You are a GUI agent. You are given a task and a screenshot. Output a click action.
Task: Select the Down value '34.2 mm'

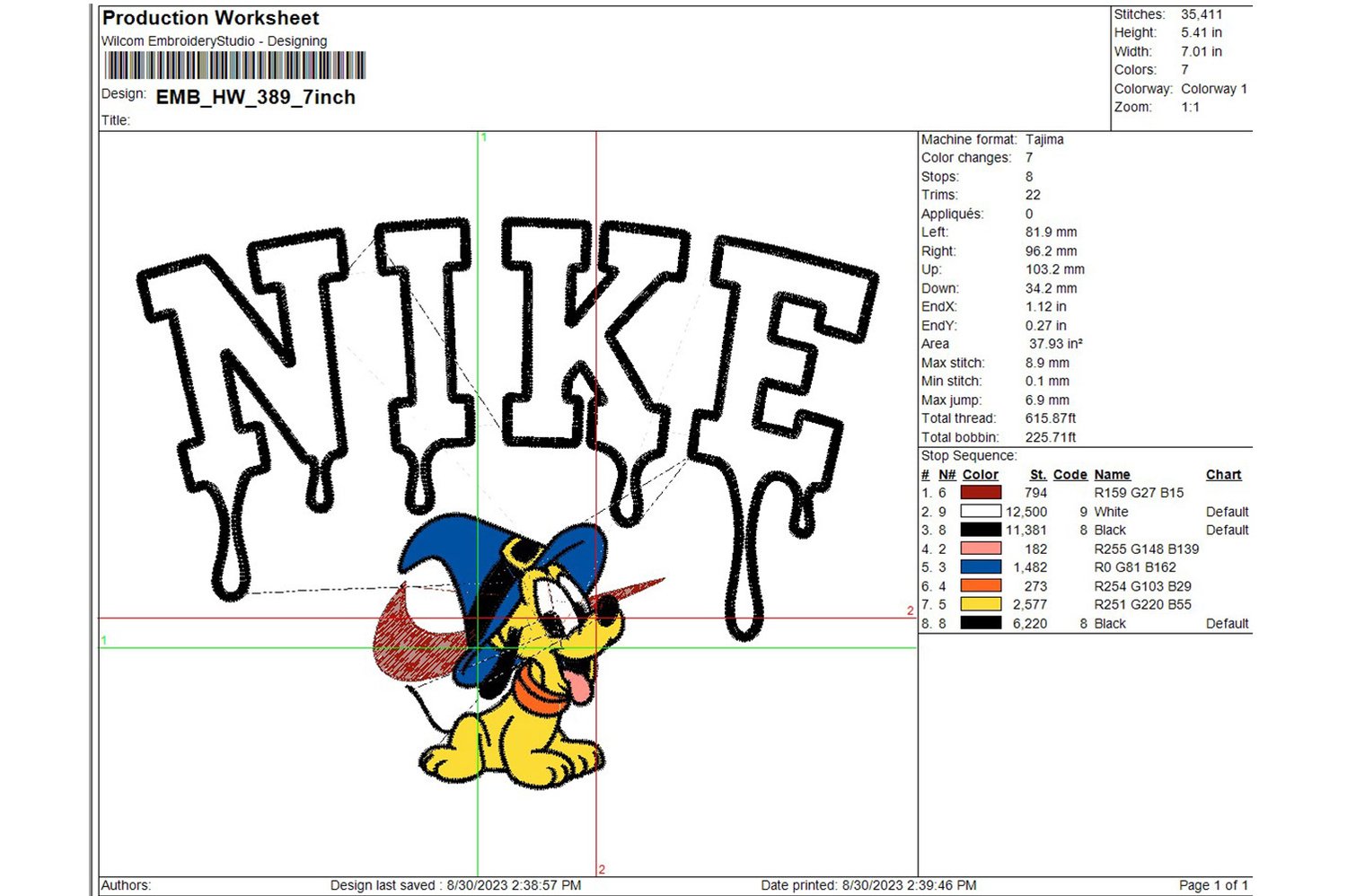point(1052,288)
